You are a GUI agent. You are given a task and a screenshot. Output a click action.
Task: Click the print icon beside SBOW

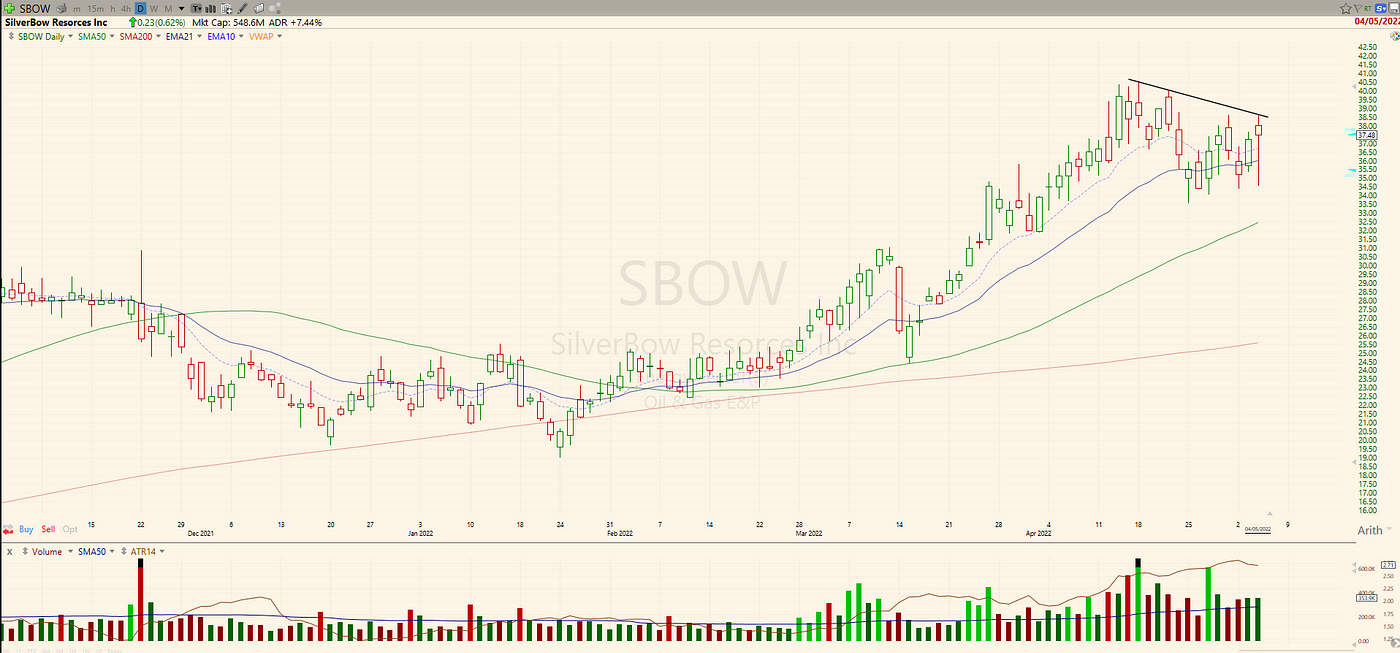pos(61,9)
